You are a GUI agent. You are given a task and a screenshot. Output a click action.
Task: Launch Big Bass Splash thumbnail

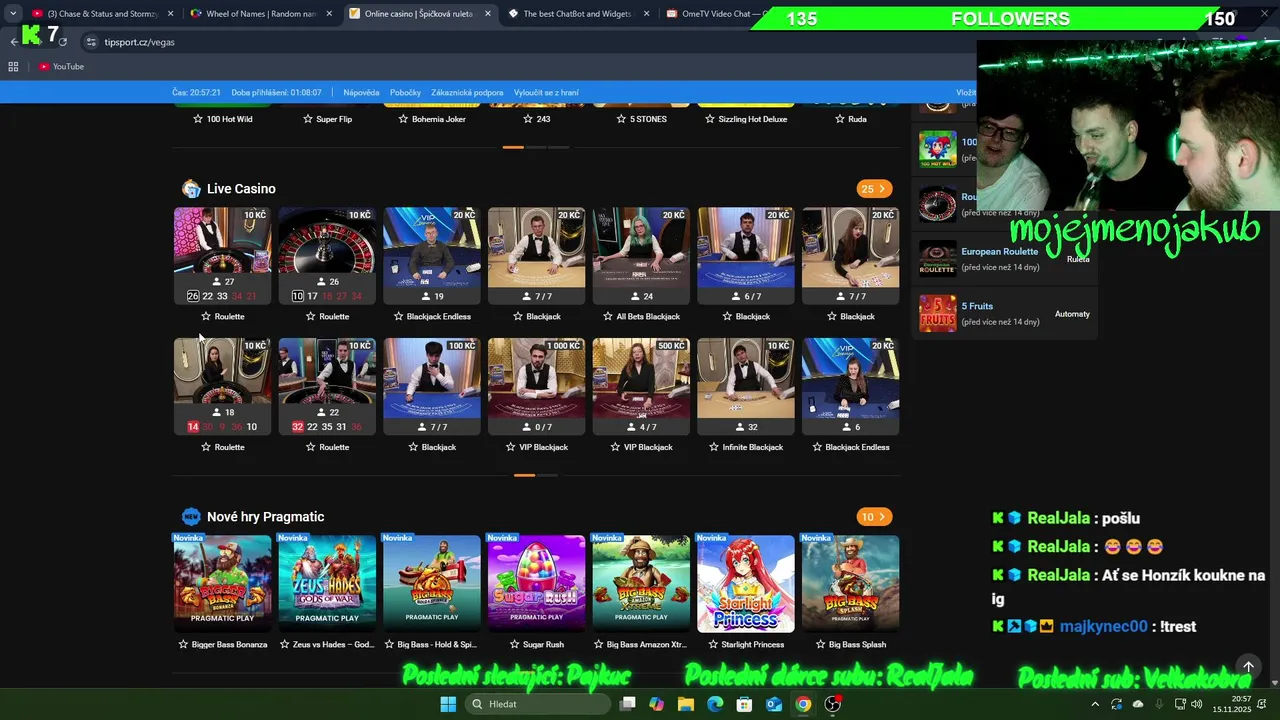click(x=850, y=584)
